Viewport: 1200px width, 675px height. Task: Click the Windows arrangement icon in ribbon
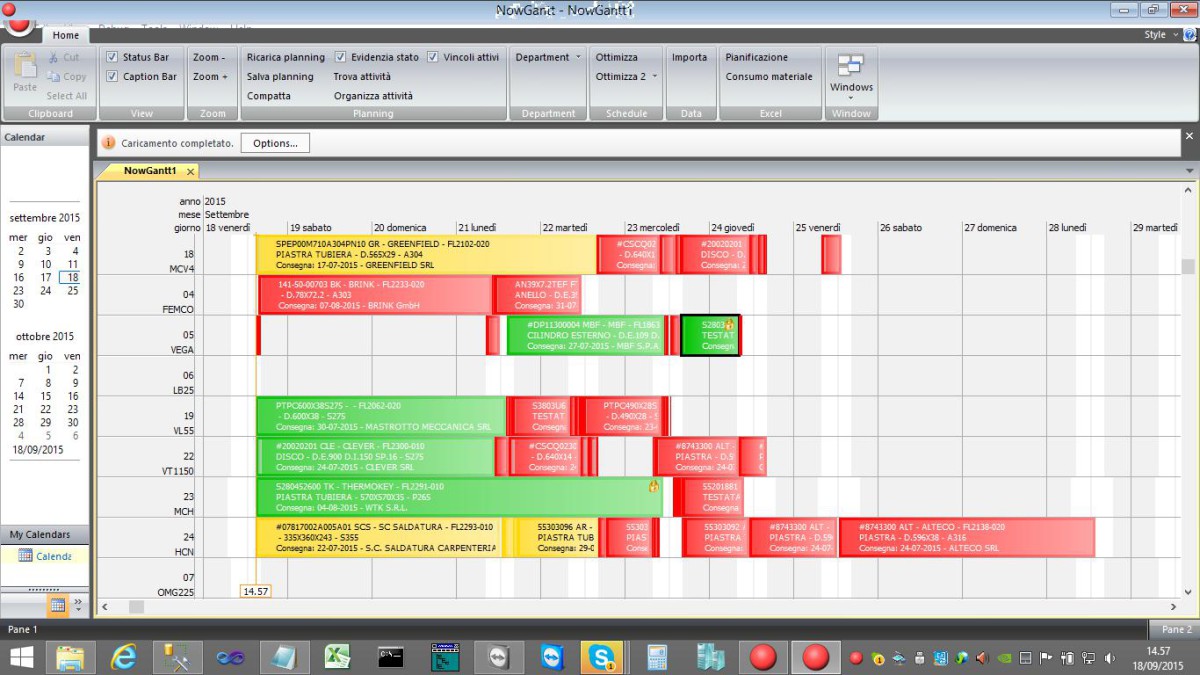pos(851,65)
